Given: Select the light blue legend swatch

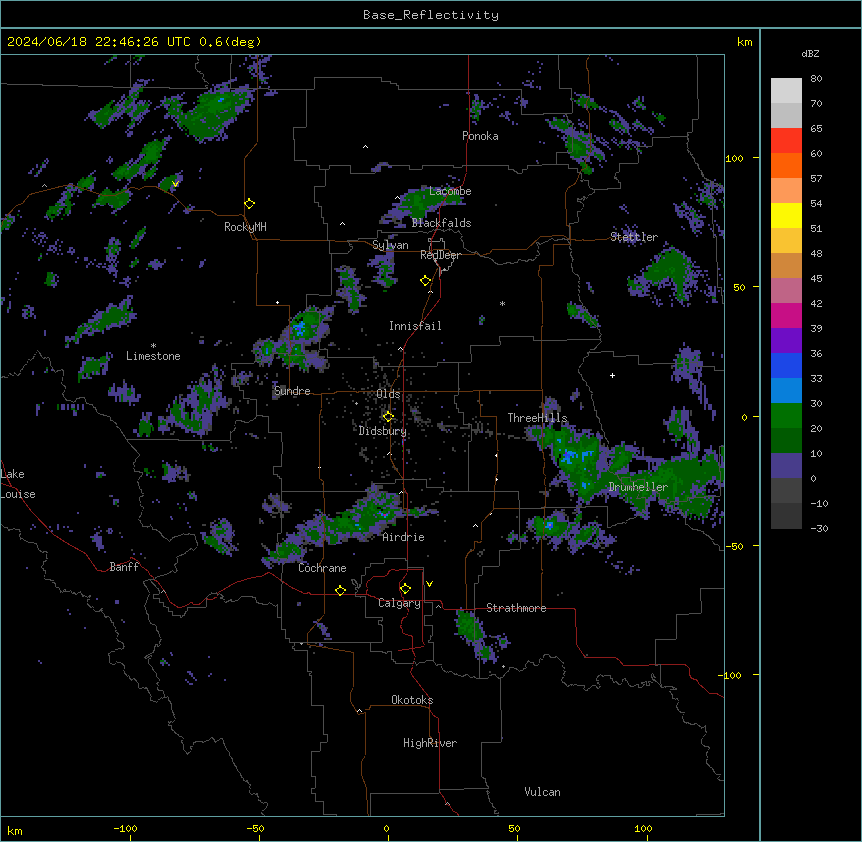Looking at the screenshot, I should tap(786, 391).
